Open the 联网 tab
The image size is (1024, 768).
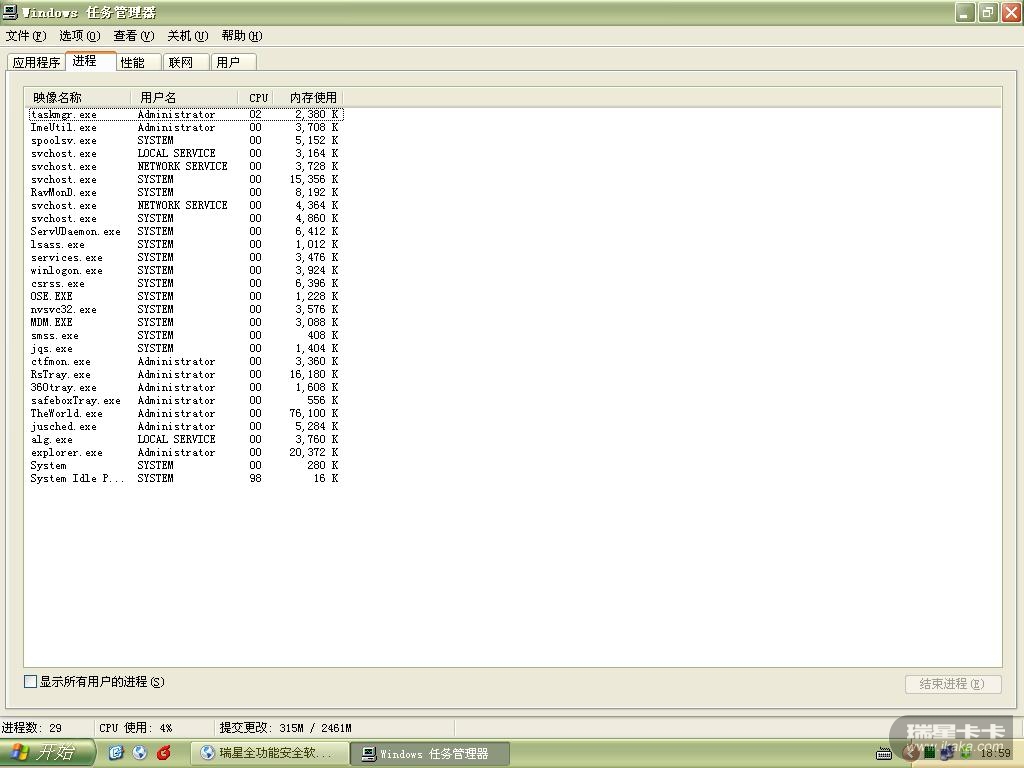(x=186, y=62)
